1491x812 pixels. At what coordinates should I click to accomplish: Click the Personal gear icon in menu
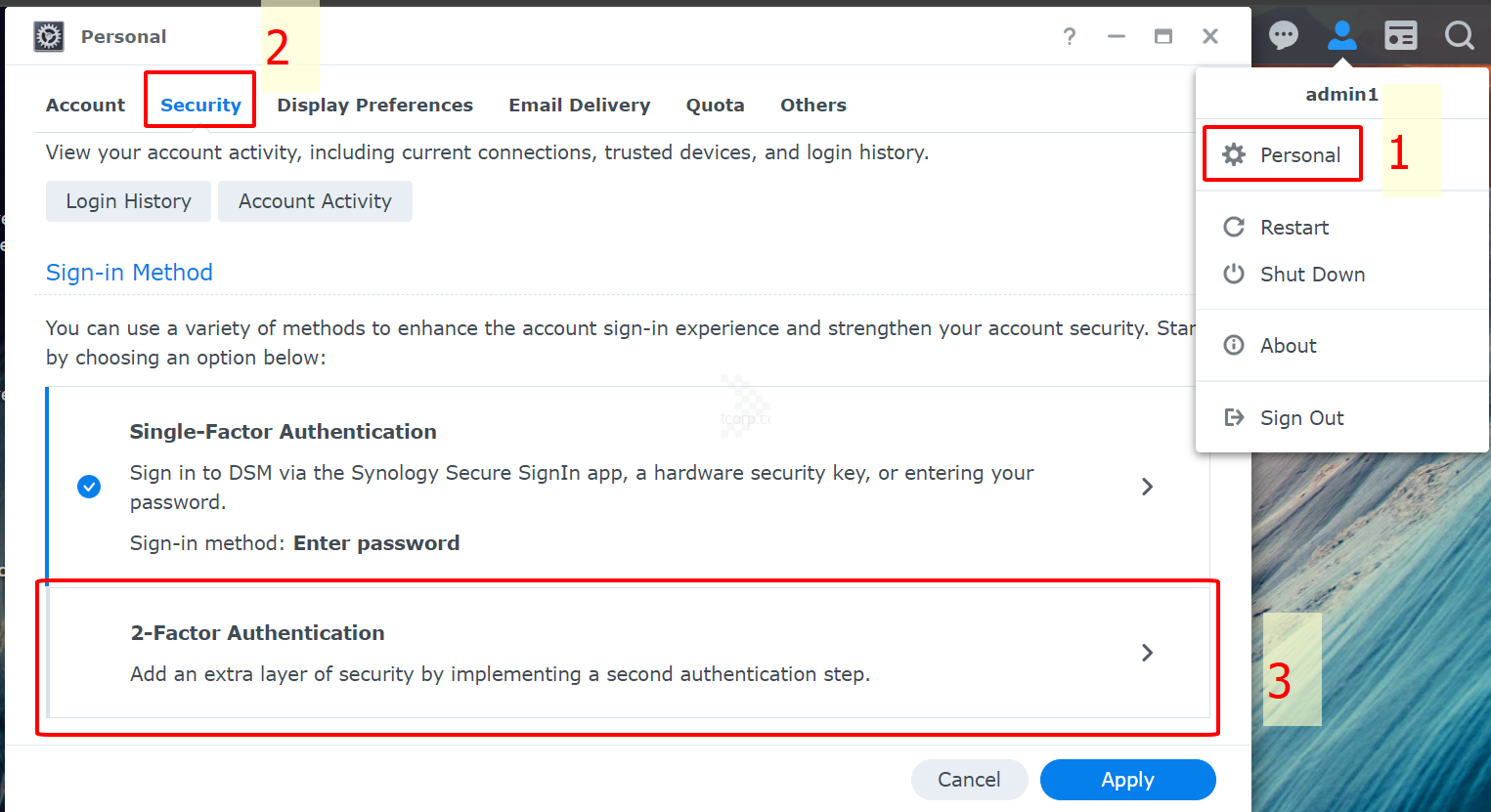pos(1234,154)
